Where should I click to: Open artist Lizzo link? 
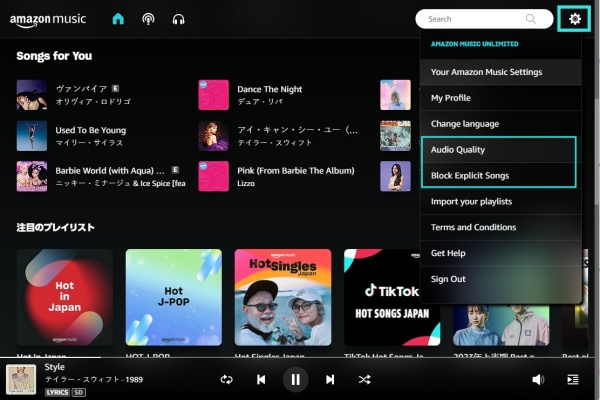point(246,183)
